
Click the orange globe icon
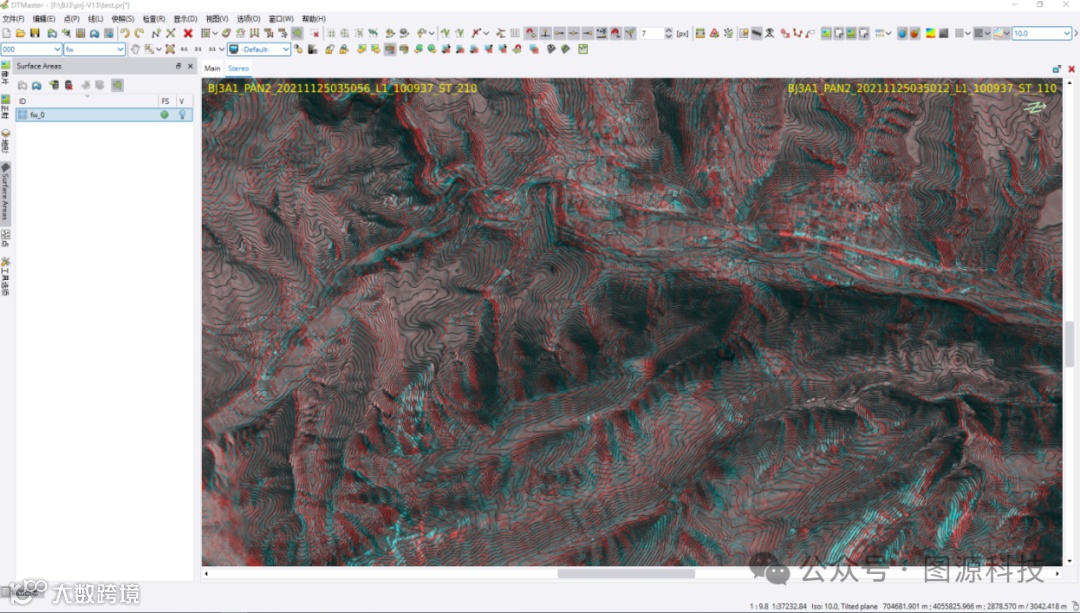point(915,33)
